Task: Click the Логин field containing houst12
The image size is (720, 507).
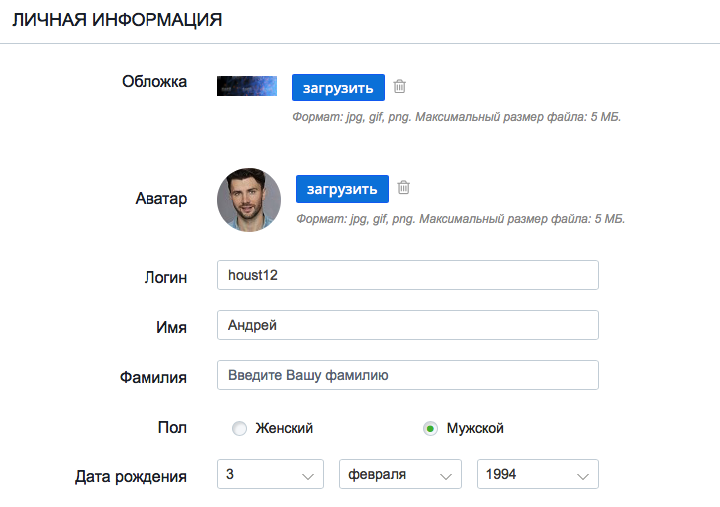Action: (408, 275)
